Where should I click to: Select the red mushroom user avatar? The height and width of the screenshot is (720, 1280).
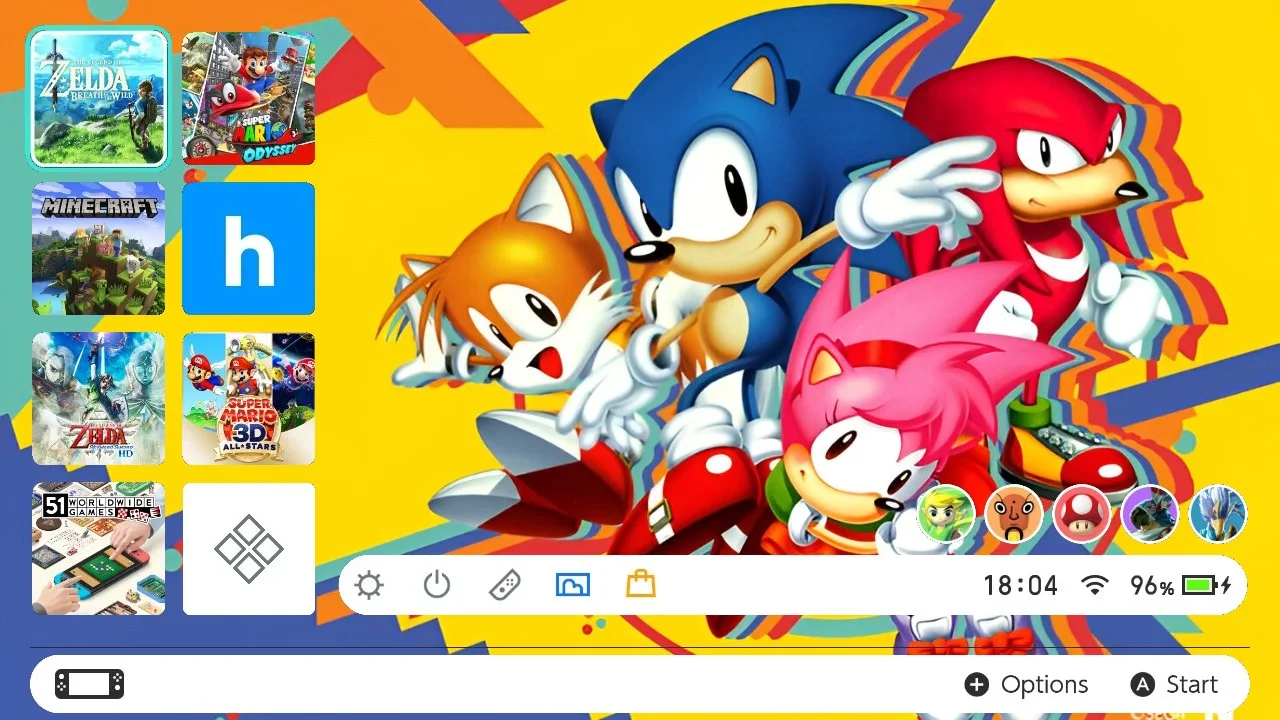1082,514
